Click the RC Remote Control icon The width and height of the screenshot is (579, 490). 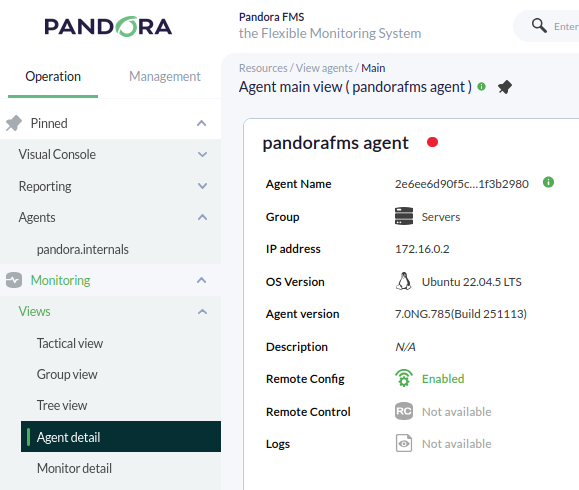click(x=404, y=411)
